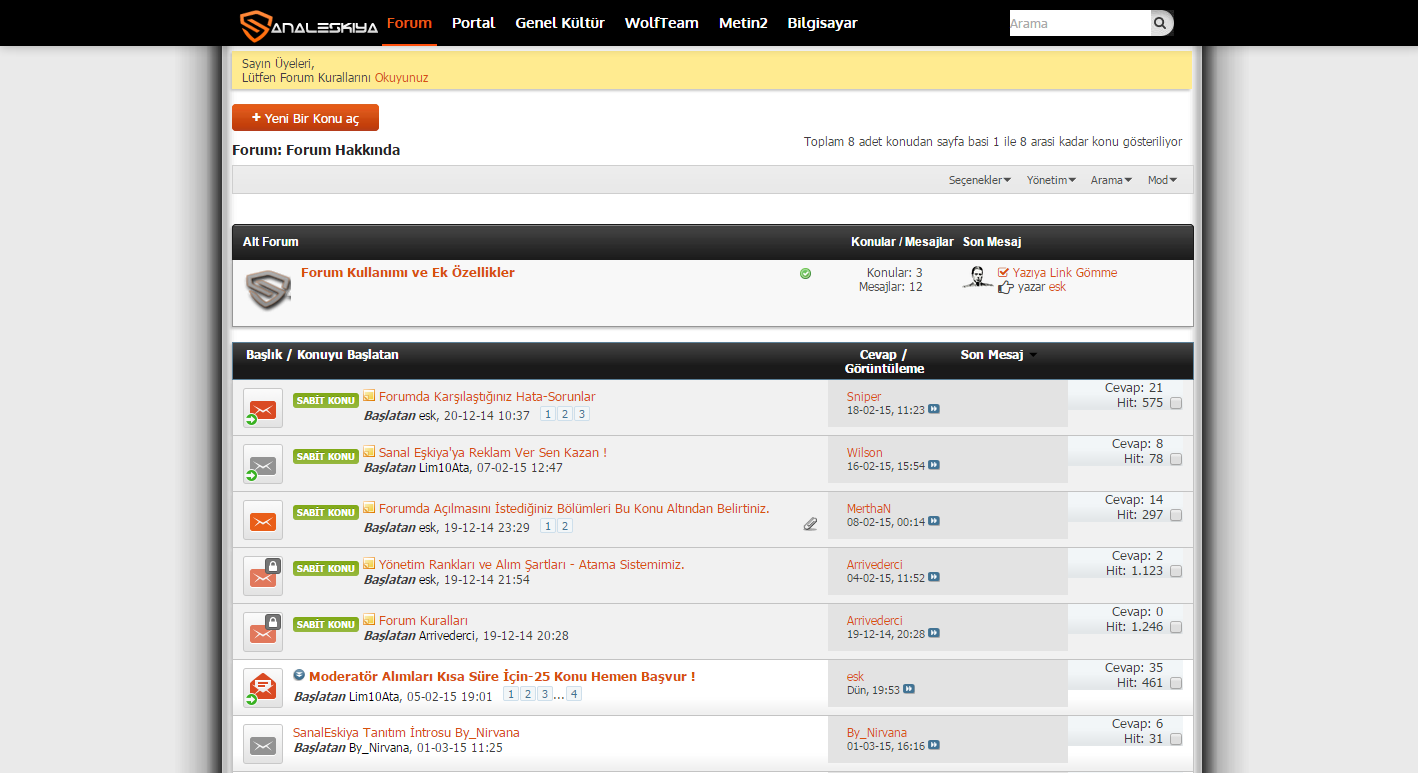Open the Arama dropdown in the thread toolbar
Image resolution: width=1418 pixels, height=773 pixels.
1111,180
